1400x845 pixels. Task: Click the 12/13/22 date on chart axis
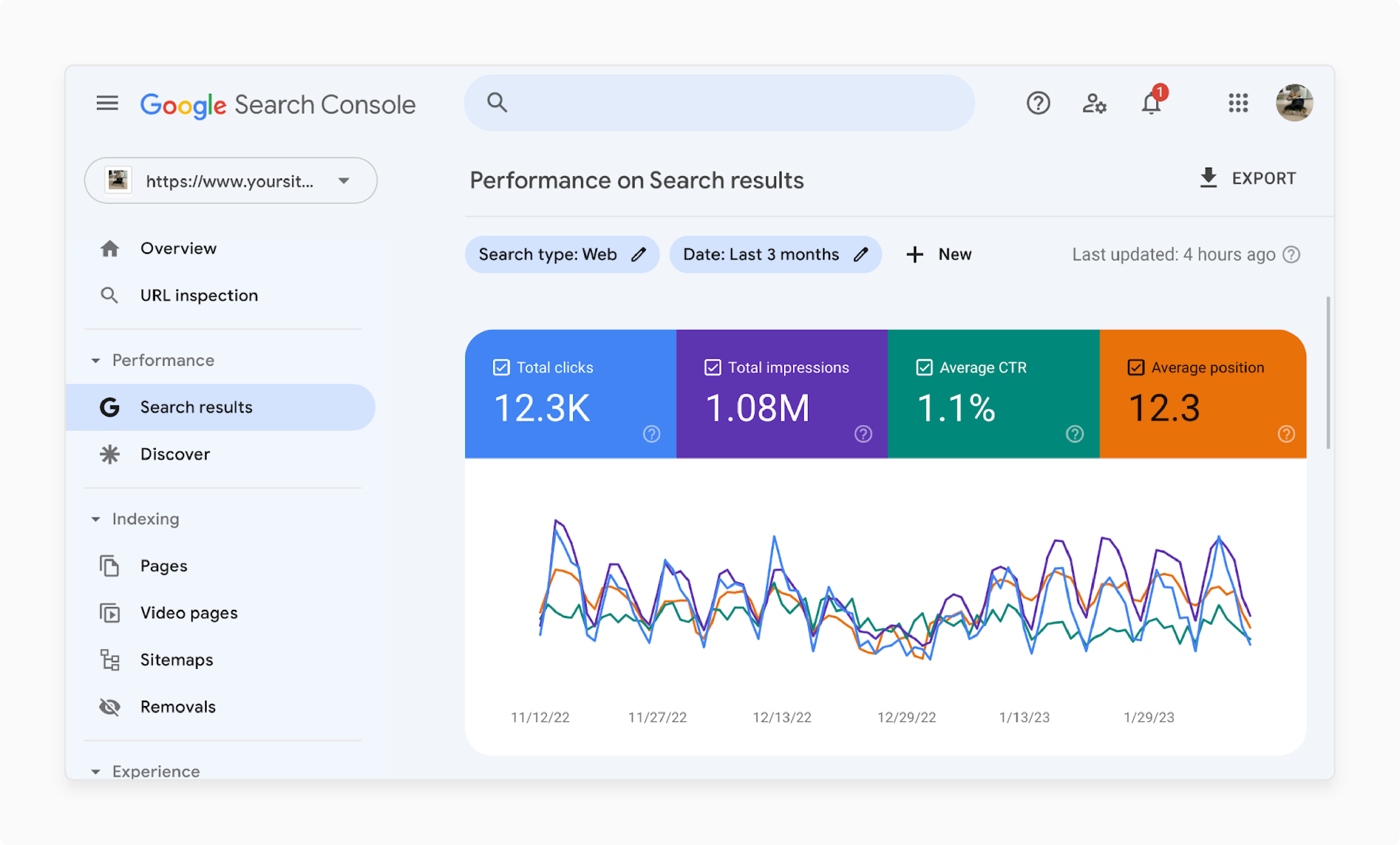pos(782,718)
